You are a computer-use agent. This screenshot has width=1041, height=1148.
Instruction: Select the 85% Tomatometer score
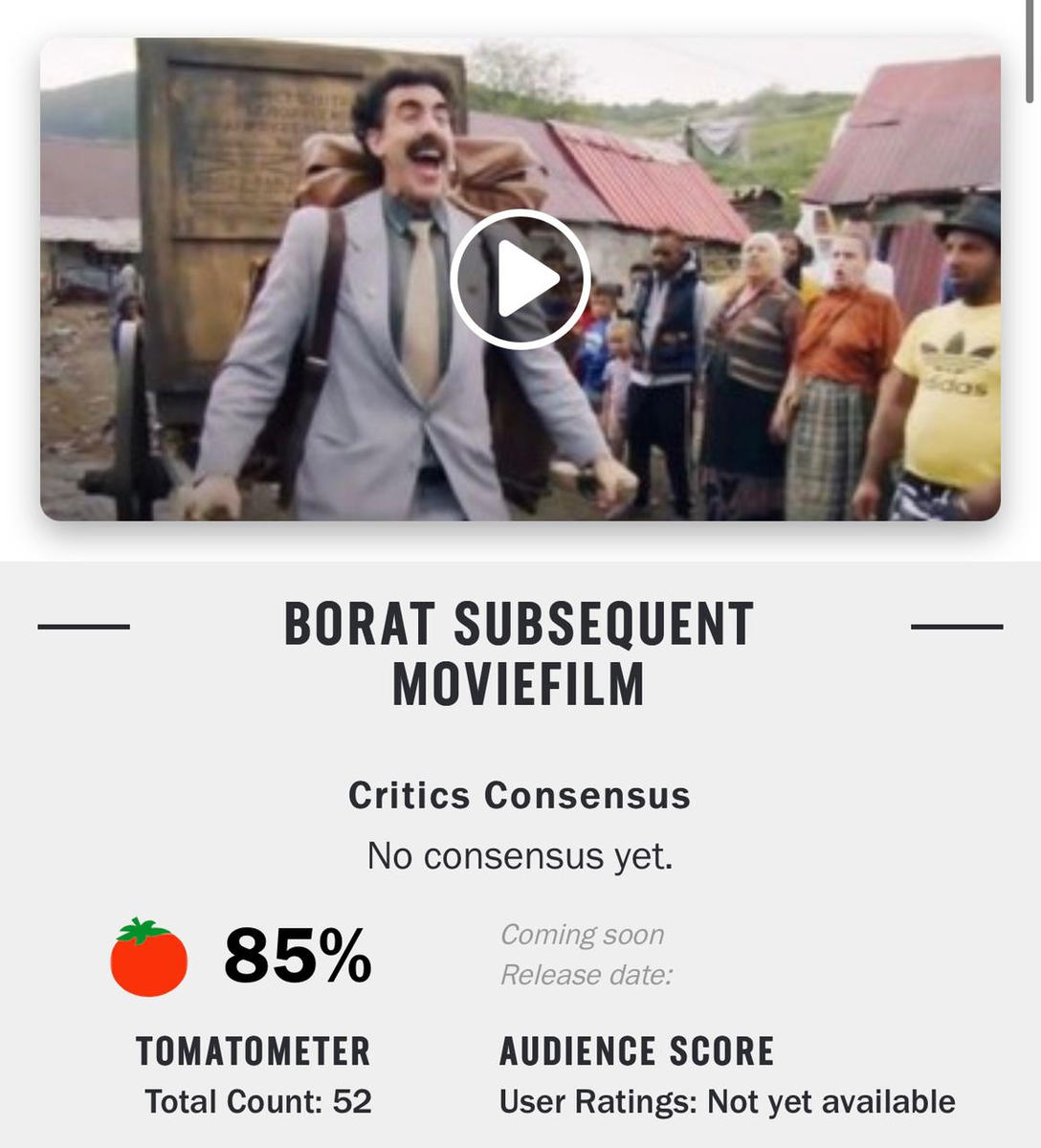pyautogui.click(x=298, y=956)
